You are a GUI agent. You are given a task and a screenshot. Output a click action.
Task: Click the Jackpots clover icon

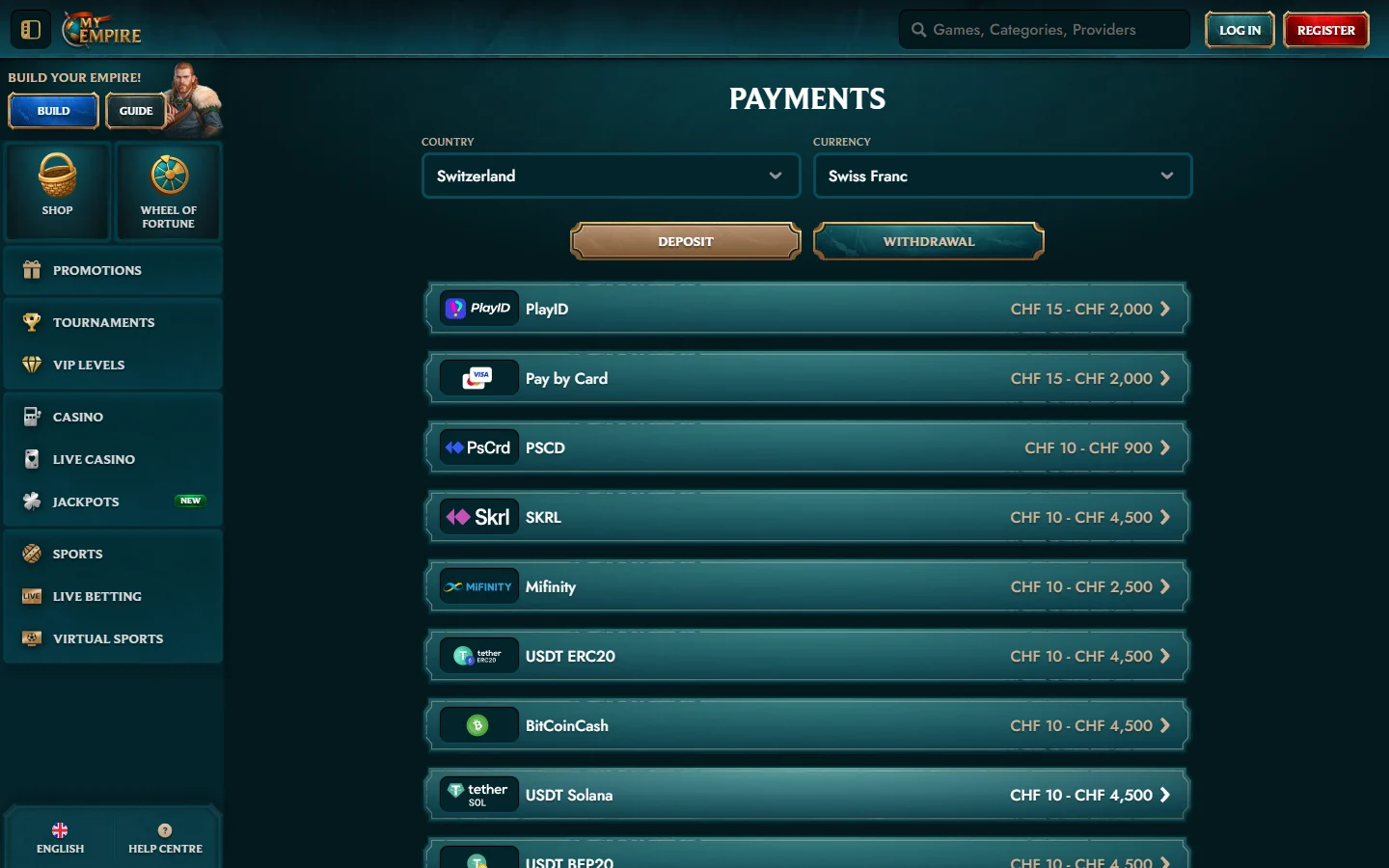(x=32, y=502)
